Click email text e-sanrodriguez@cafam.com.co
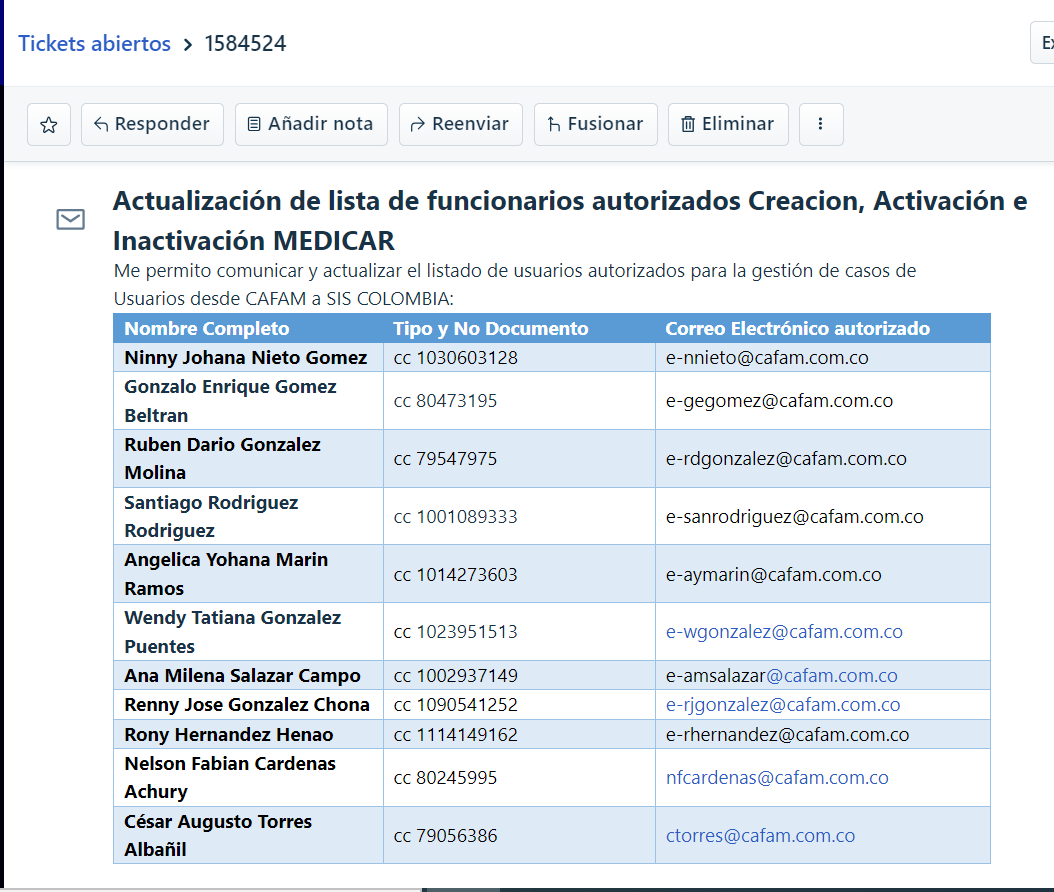 [795, 516]
